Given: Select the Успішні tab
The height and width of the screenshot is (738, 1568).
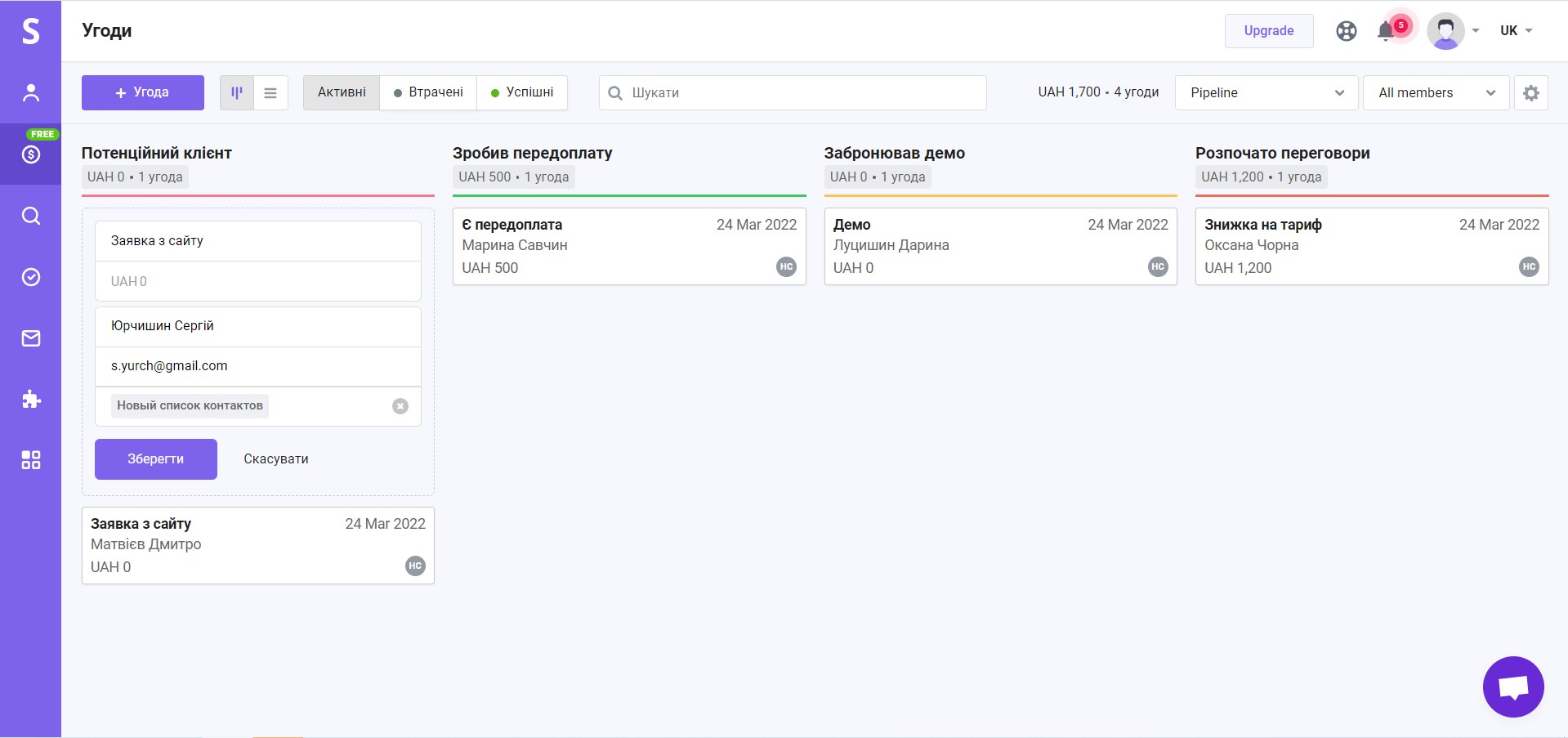Looking at the screenshot, I should [522, 92].
